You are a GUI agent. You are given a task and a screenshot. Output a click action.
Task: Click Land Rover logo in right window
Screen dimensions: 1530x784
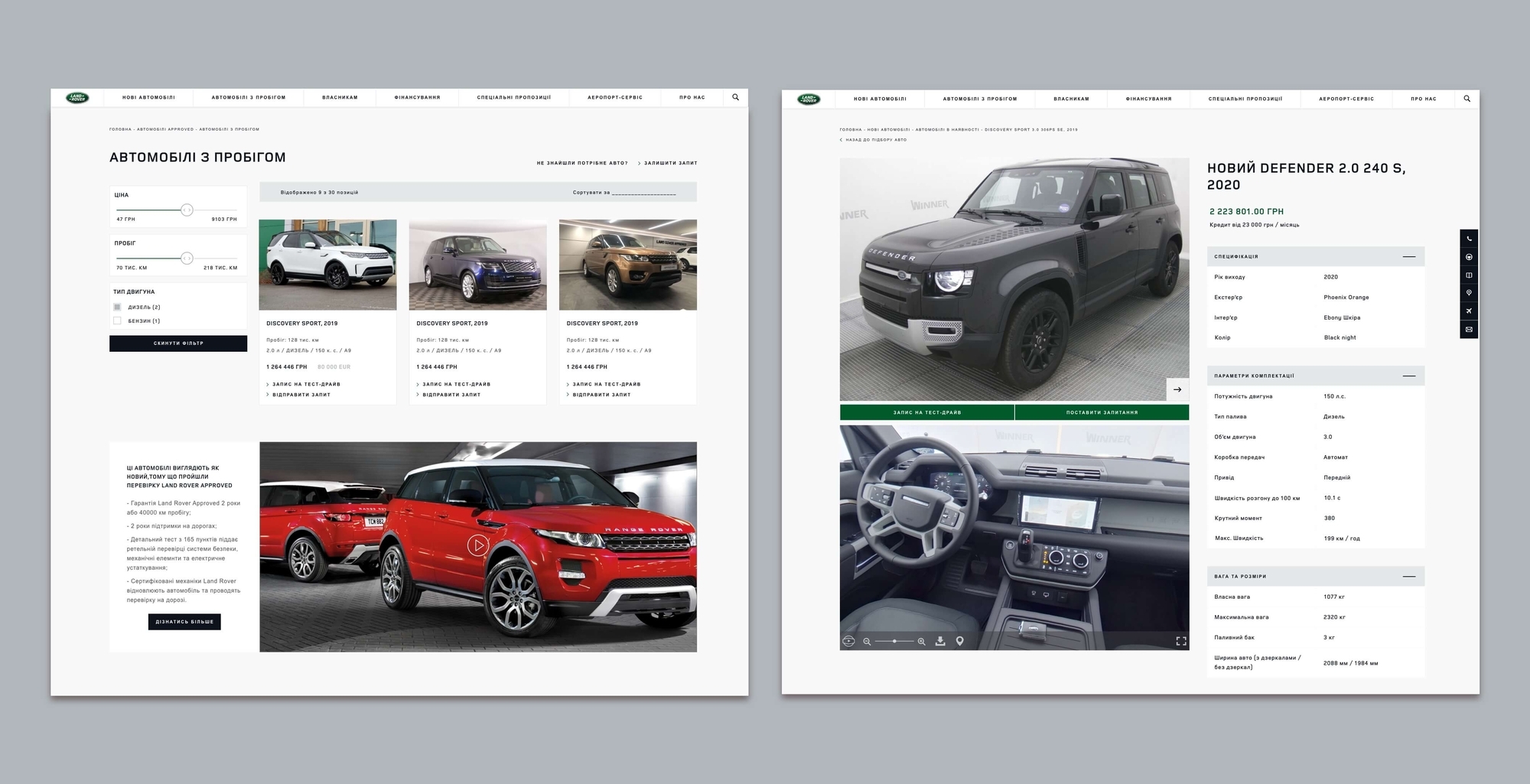(809, 99)
